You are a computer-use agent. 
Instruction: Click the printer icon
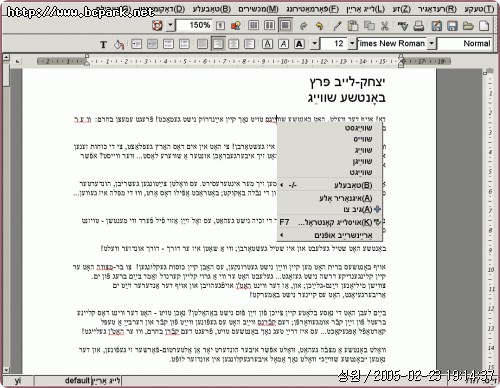pyautogui.click(x=419, y=26)
